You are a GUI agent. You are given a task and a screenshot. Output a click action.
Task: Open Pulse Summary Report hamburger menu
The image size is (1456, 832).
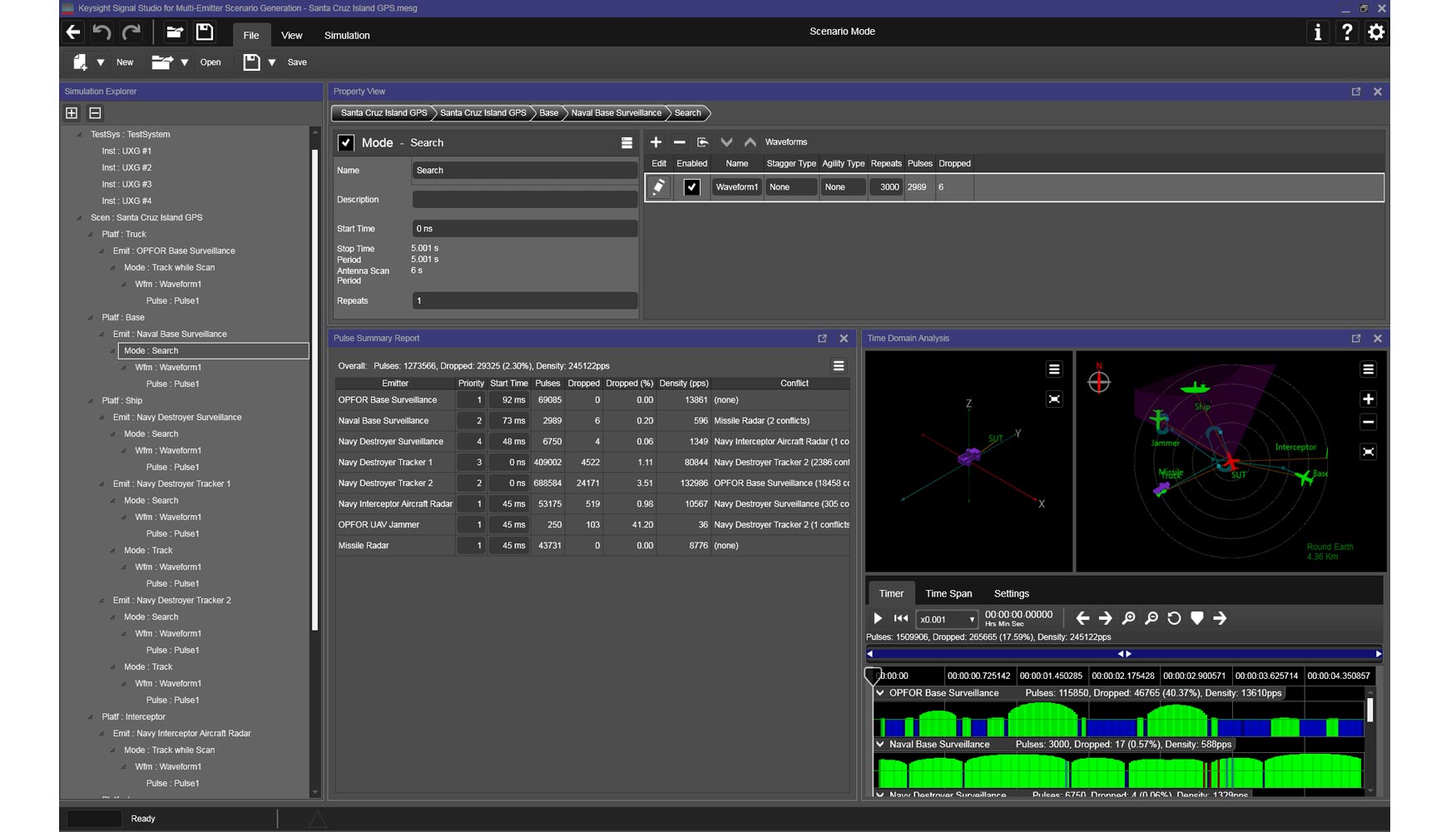point(839,366)
